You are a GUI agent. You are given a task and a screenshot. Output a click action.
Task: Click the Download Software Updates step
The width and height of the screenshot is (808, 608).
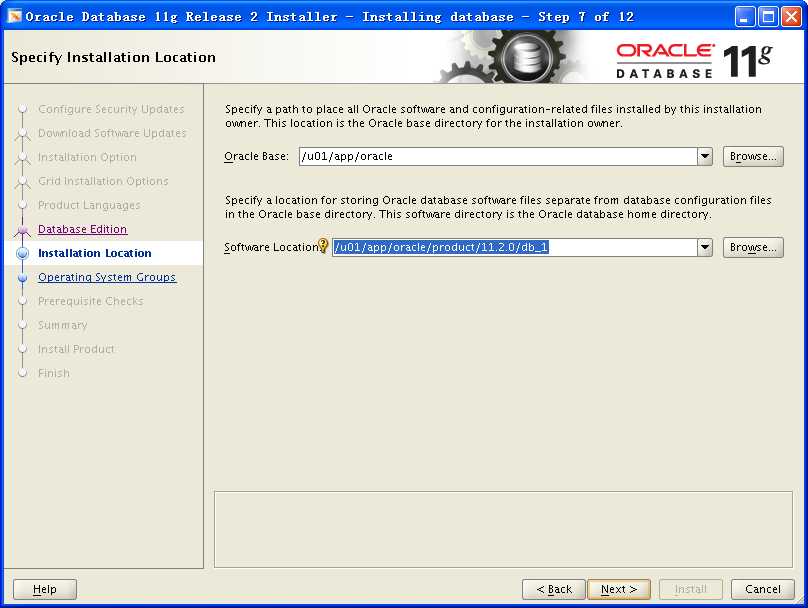[112, 133]
